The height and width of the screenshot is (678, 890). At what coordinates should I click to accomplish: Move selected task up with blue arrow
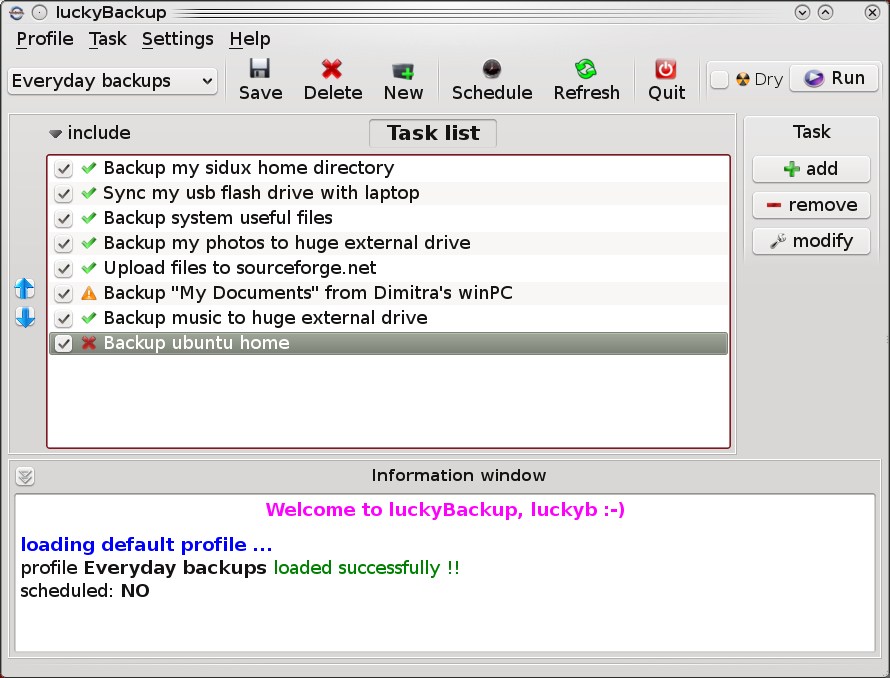(x=24, y=289)
